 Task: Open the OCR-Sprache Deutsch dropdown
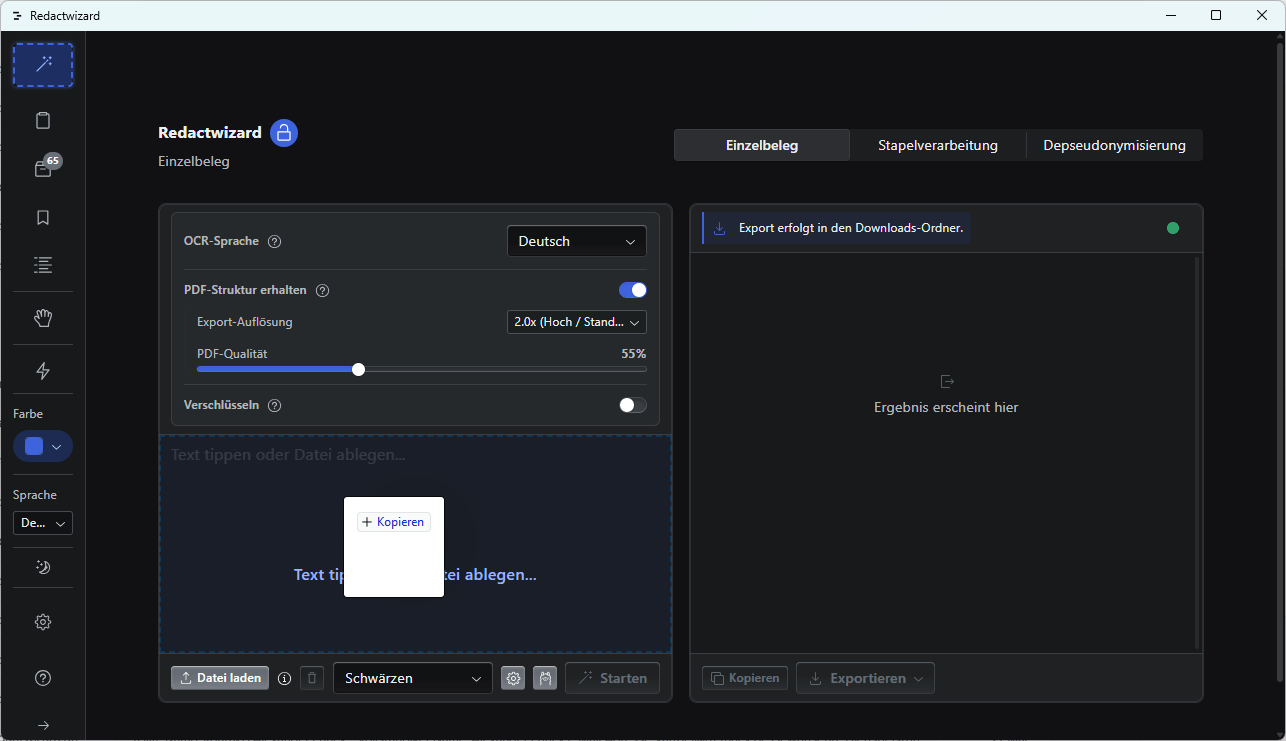(577, 241)
